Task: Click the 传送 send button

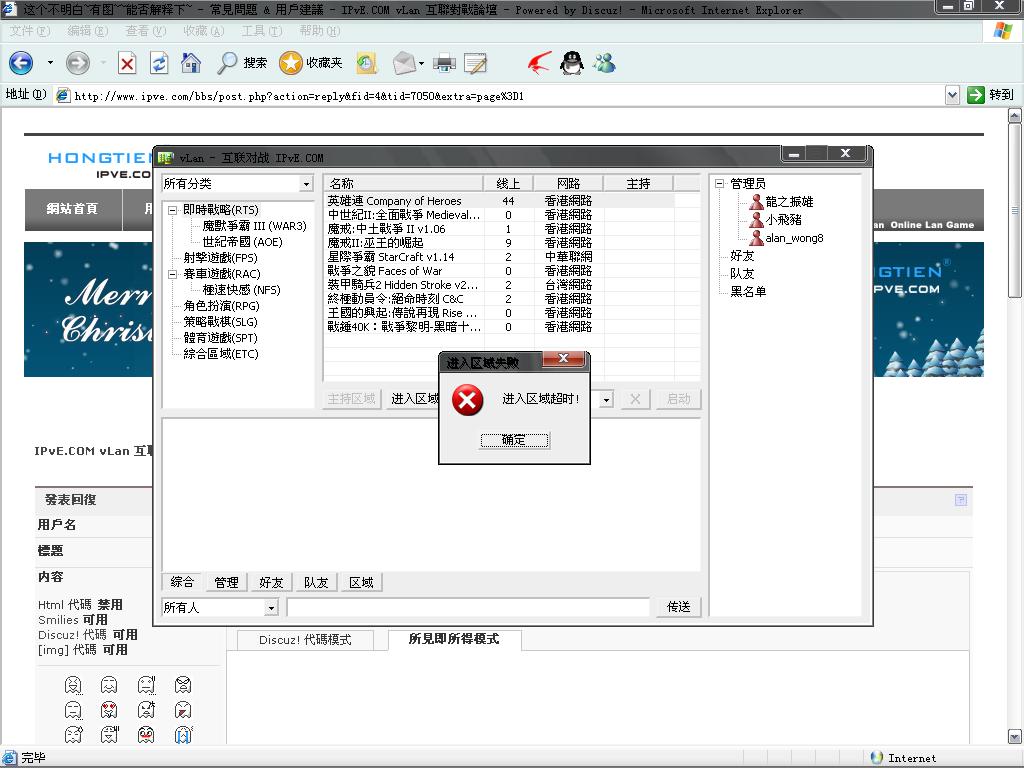Action: [x=678, y=607]
